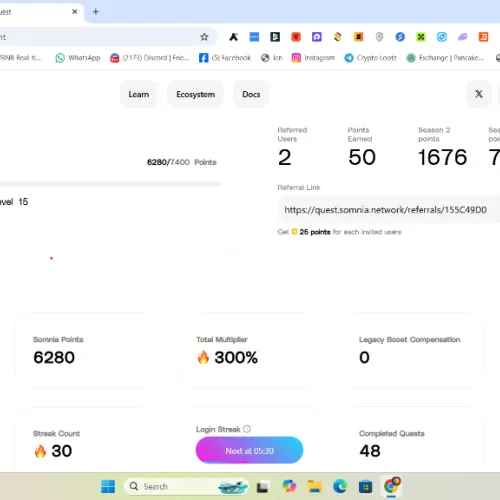Open the Ecosystem menu
This screenshot has width=500, height=500.
[195, 94]
